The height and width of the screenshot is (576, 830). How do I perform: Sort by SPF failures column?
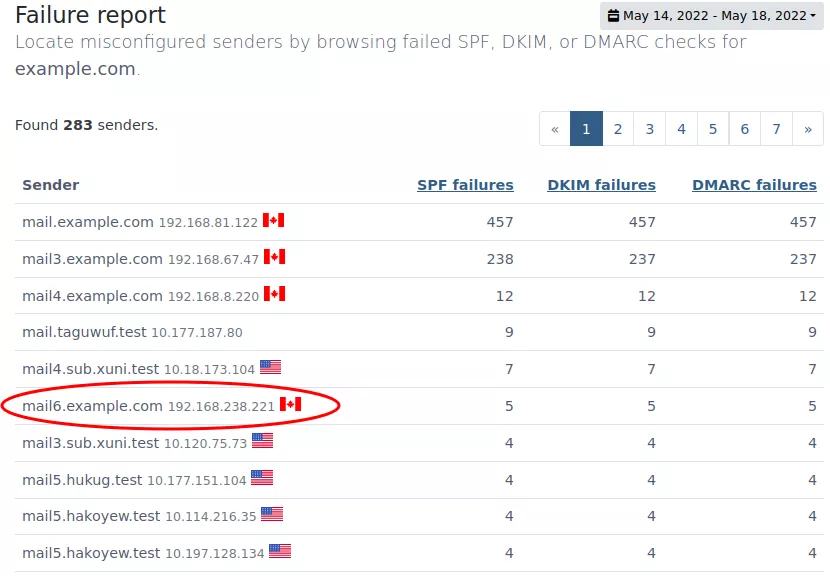click(465, 185)
